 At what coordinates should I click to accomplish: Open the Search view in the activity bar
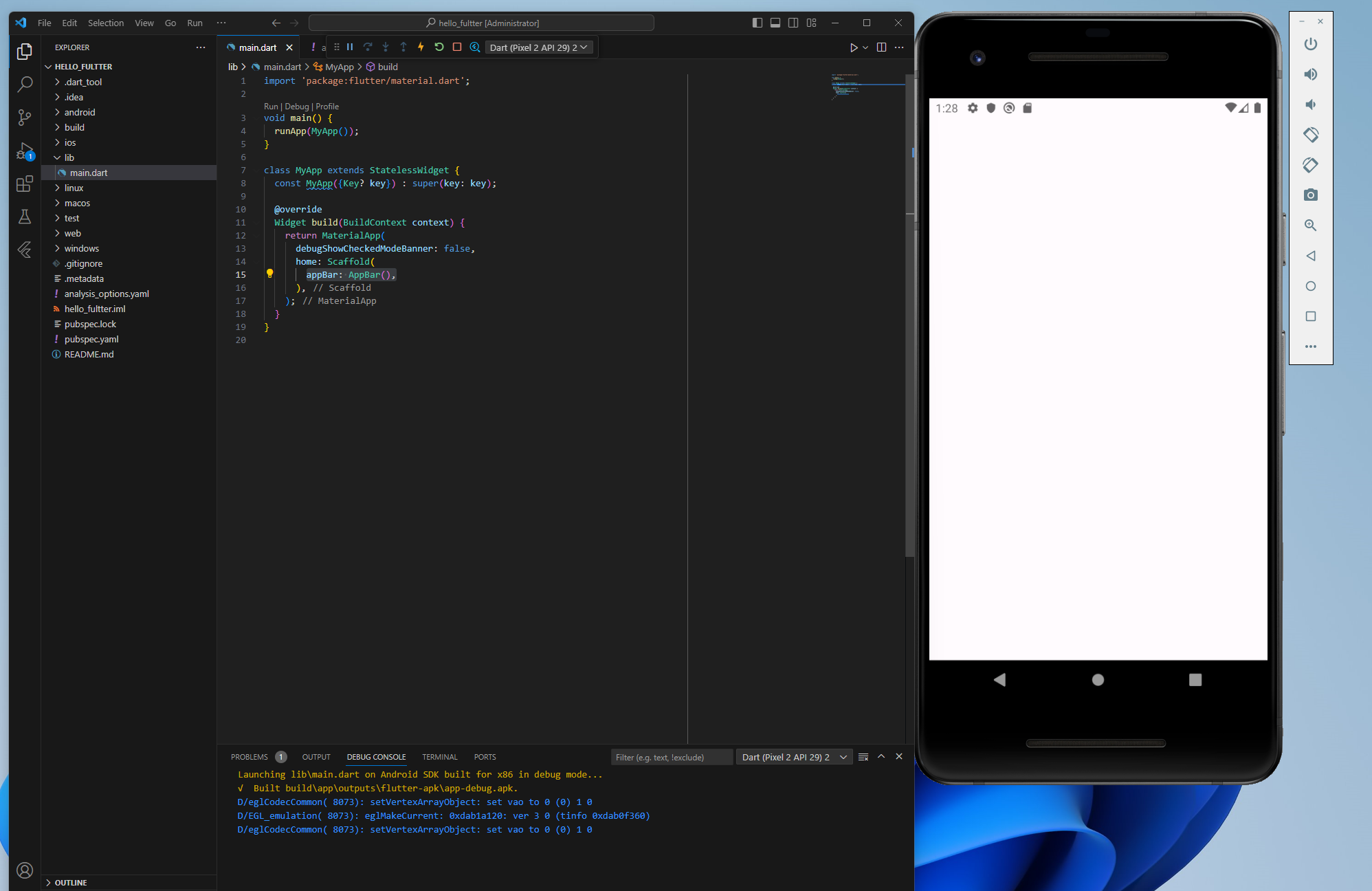click(25, 85)
